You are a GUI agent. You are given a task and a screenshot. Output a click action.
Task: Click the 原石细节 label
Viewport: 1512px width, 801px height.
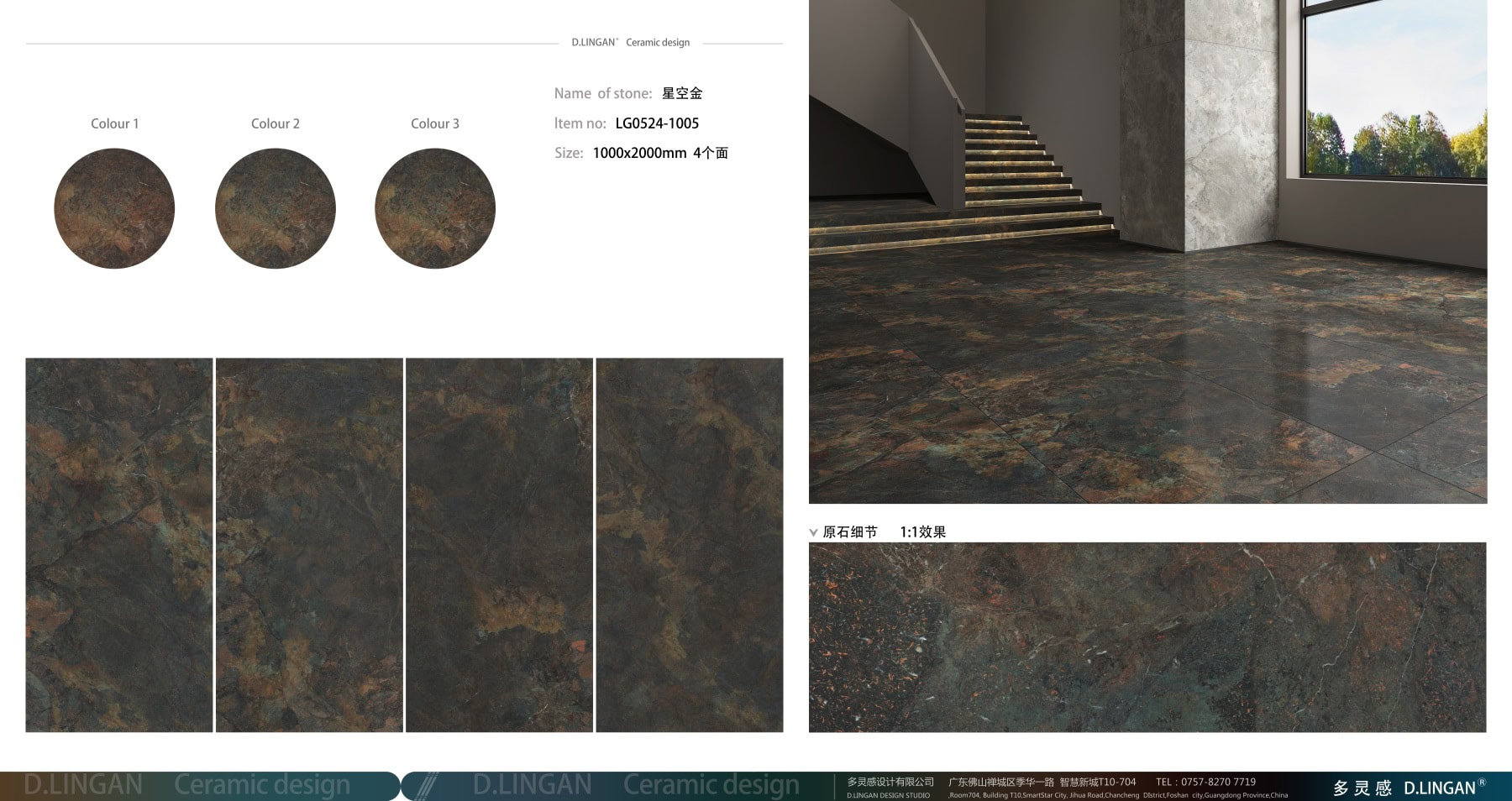coord(850,532)
